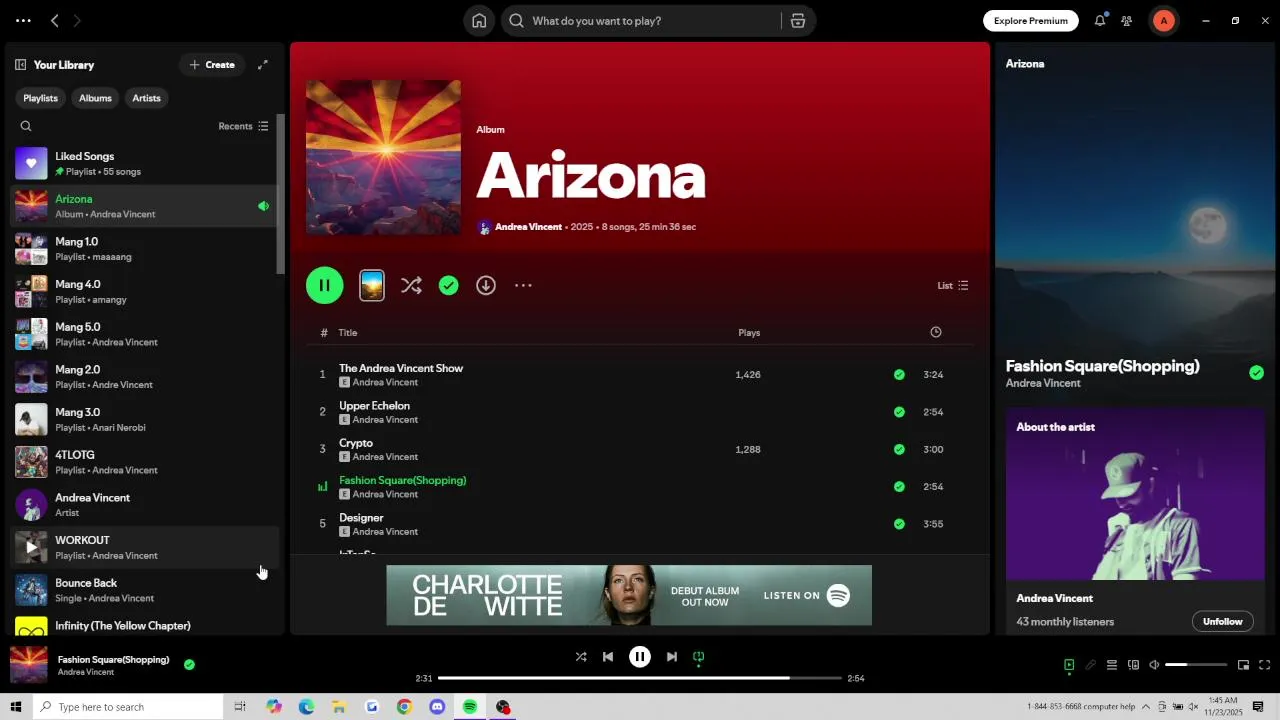The image size is (1280, 720).
Task: Open WORKOUT playlist in library
Action: [144, 548]
